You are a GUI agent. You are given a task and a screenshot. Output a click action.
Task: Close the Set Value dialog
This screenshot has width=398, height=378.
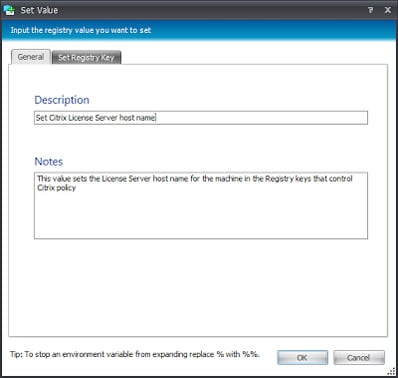coord(388,10)
